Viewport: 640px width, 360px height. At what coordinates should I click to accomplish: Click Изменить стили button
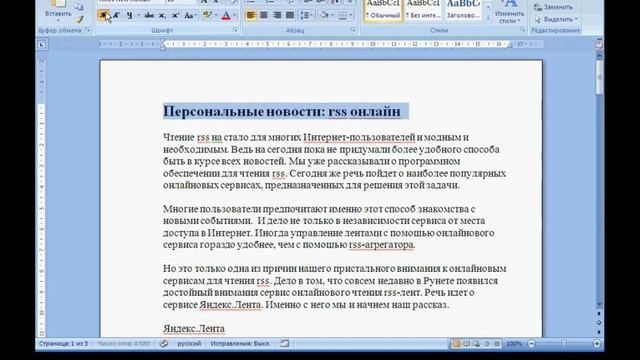pyautogui.click(x=509, y=11)
